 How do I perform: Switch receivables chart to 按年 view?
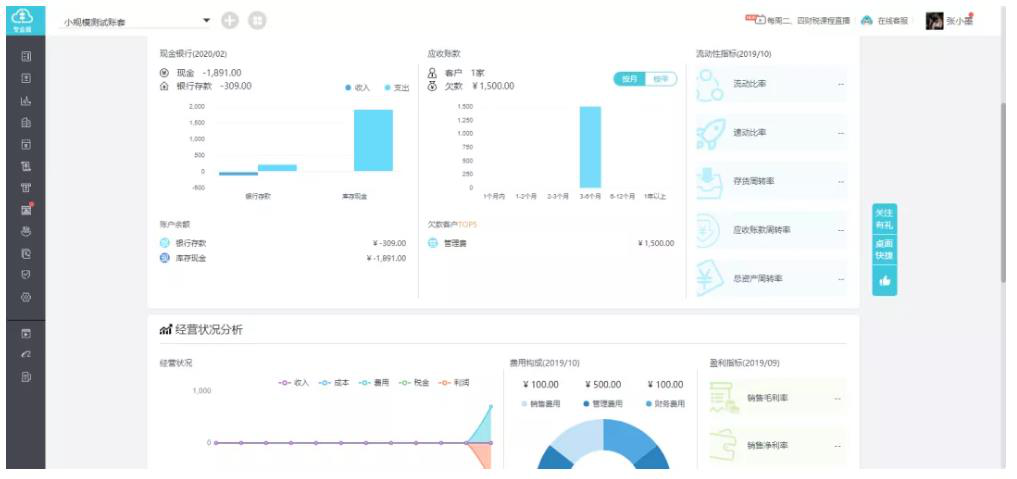(661, 79)
